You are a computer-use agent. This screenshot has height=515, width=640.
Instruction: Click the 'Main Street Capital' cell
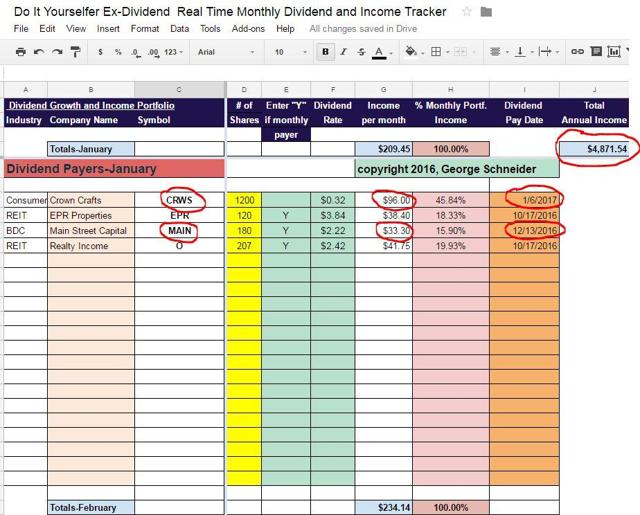pyautogui.click(x=91, y=231)
